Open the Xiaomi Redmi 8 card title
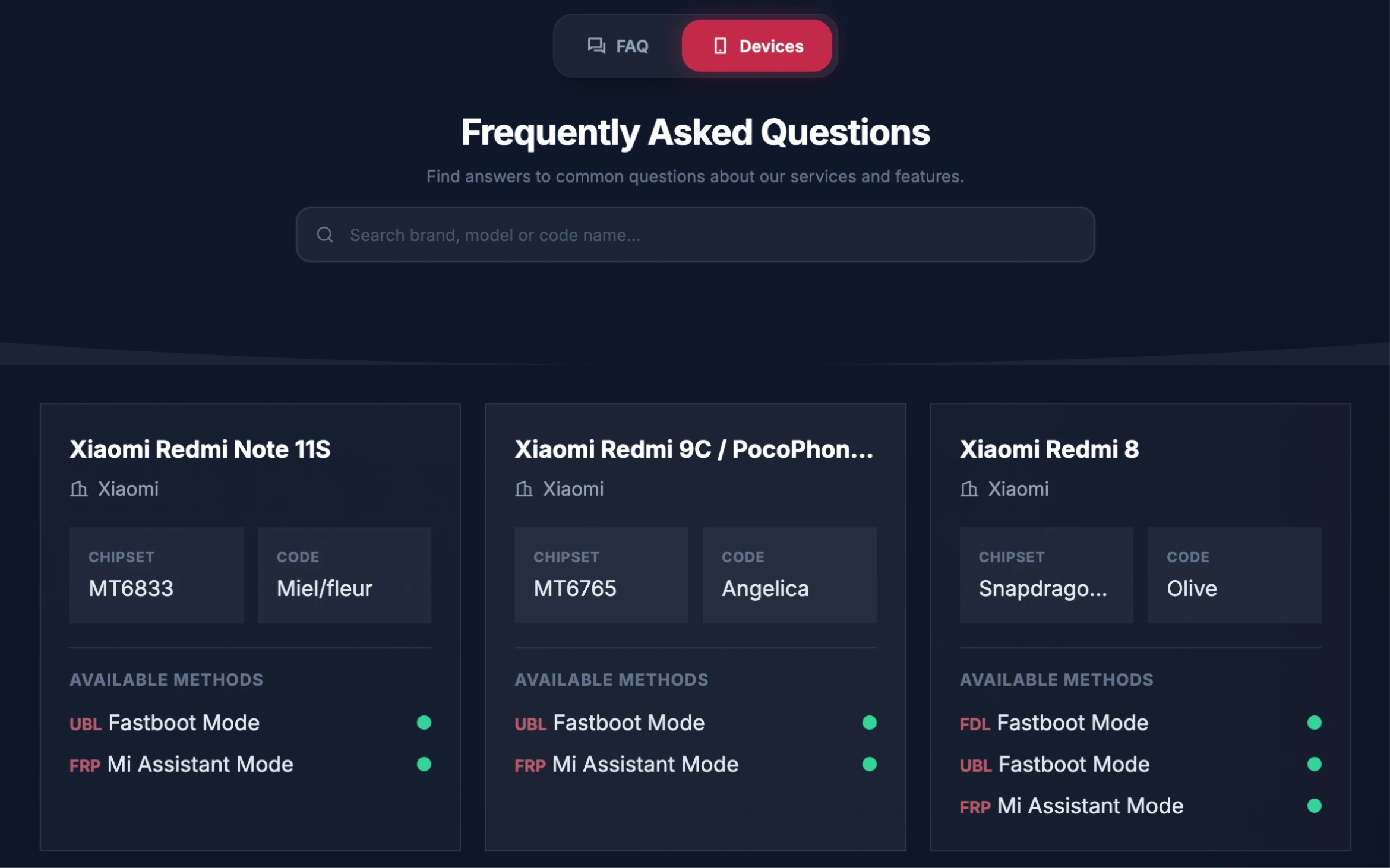The height and width of the screenshot is (868, 1390). click(x=1049, y=449)
